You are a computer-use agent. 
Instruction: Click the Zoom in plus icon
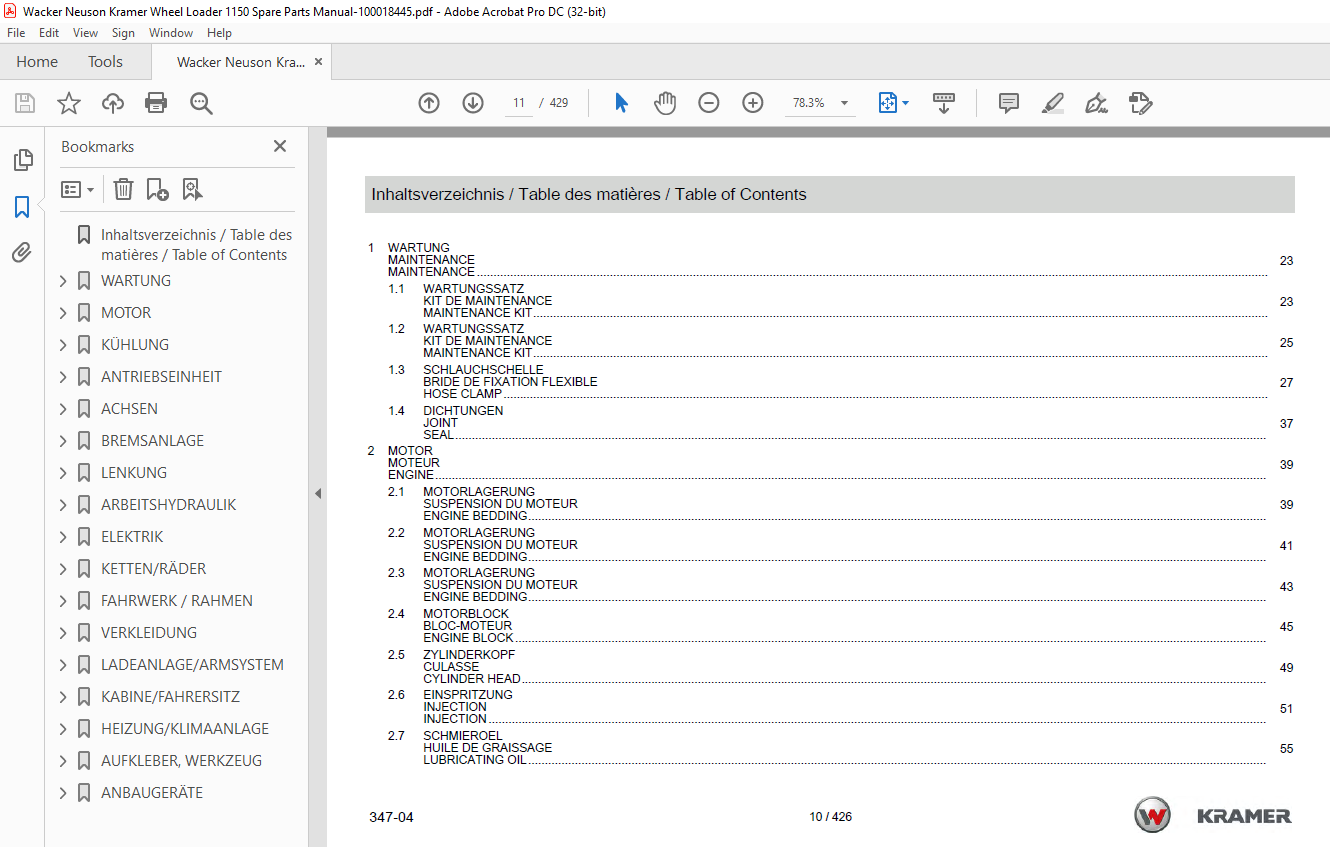(753, 103)
